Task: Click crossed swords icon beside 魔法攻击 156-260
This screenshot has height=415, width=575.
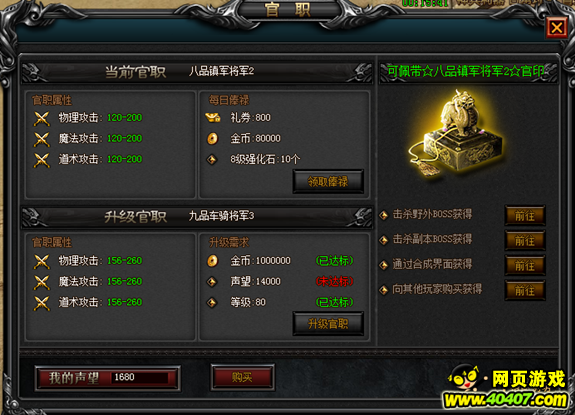Action: point(41,282)
